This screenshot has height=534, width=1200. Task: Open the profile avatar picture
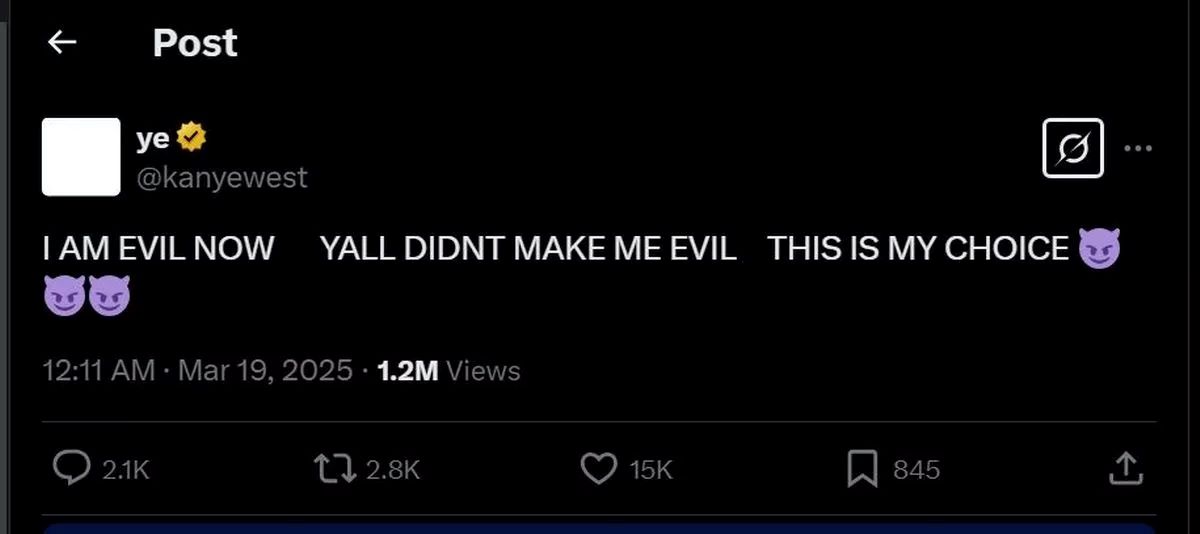click(81, 157)
